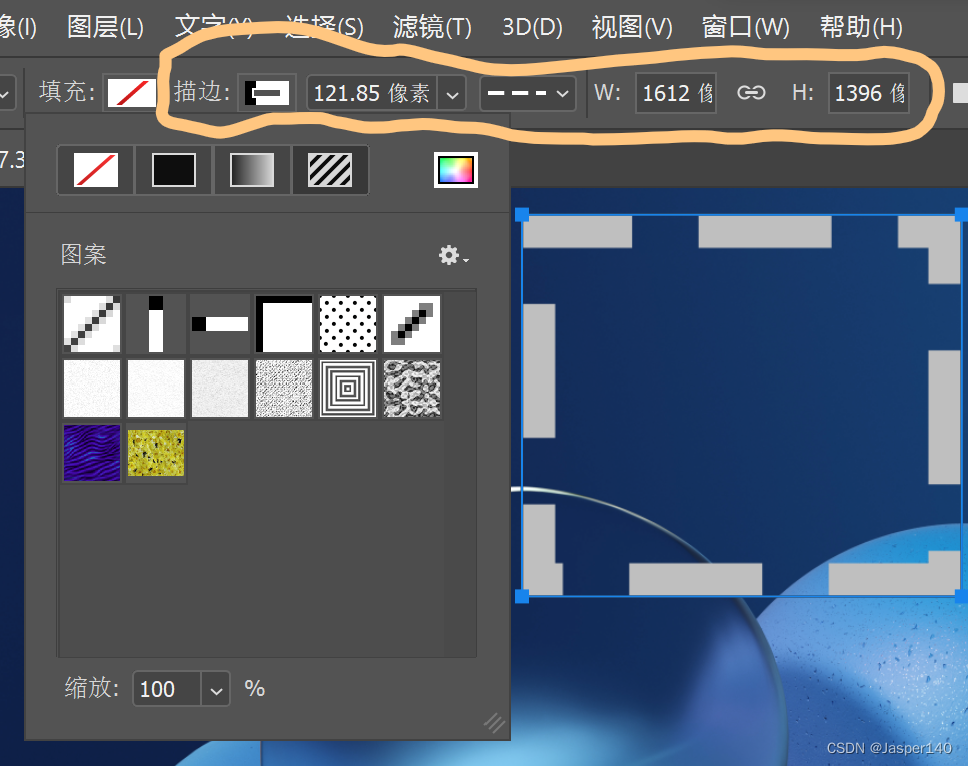This screenshot has width=968, height=766.
Task: Select the vertical black-topped bar pattern
Action: click(x=156, y=323)
